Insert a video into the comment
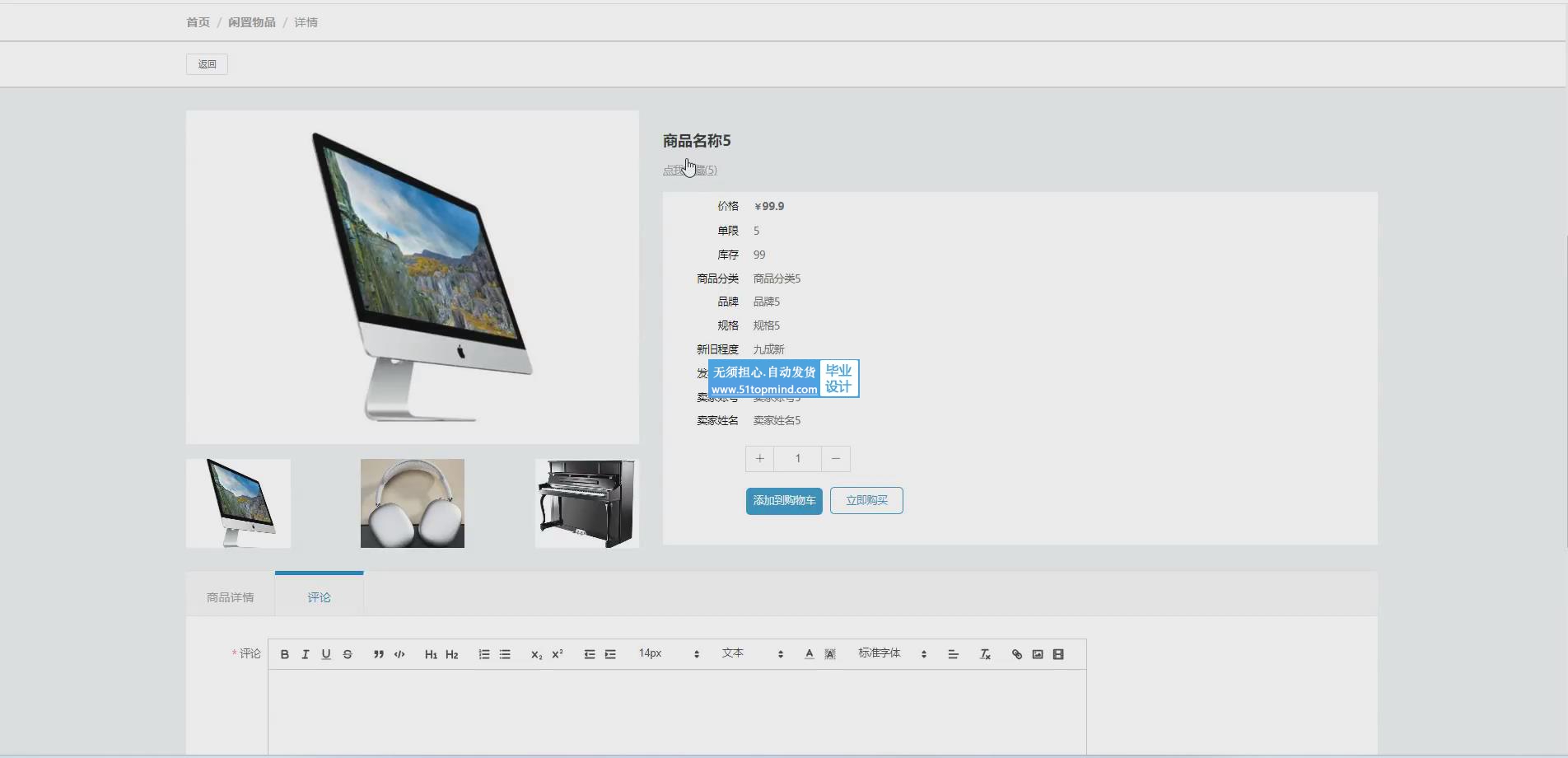This screenshot has width=1568, height=758. coord(1058,654)
